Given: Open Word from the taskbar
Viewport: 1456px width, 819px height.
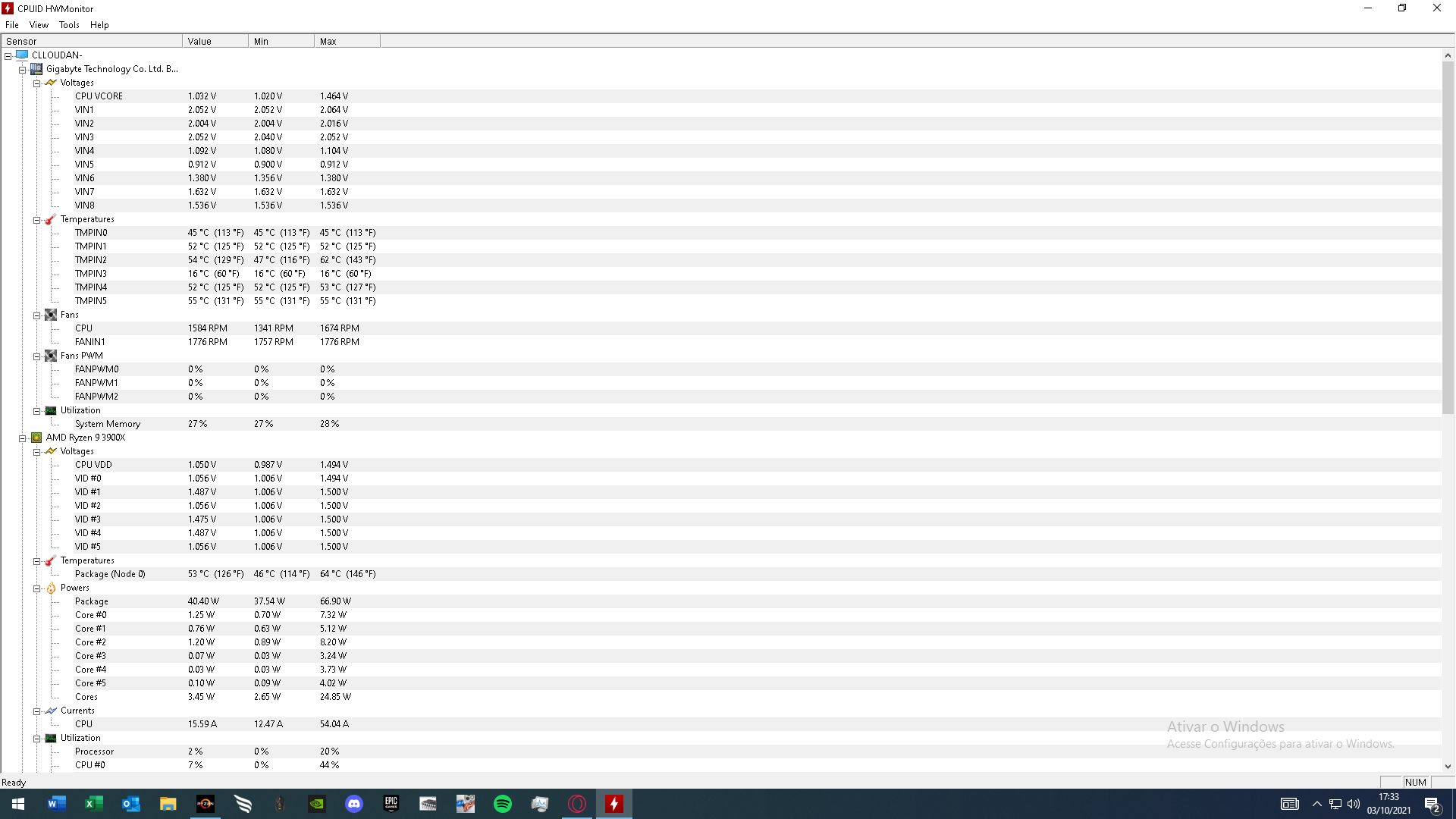Looking at the screenshot, I should (56, 804).
